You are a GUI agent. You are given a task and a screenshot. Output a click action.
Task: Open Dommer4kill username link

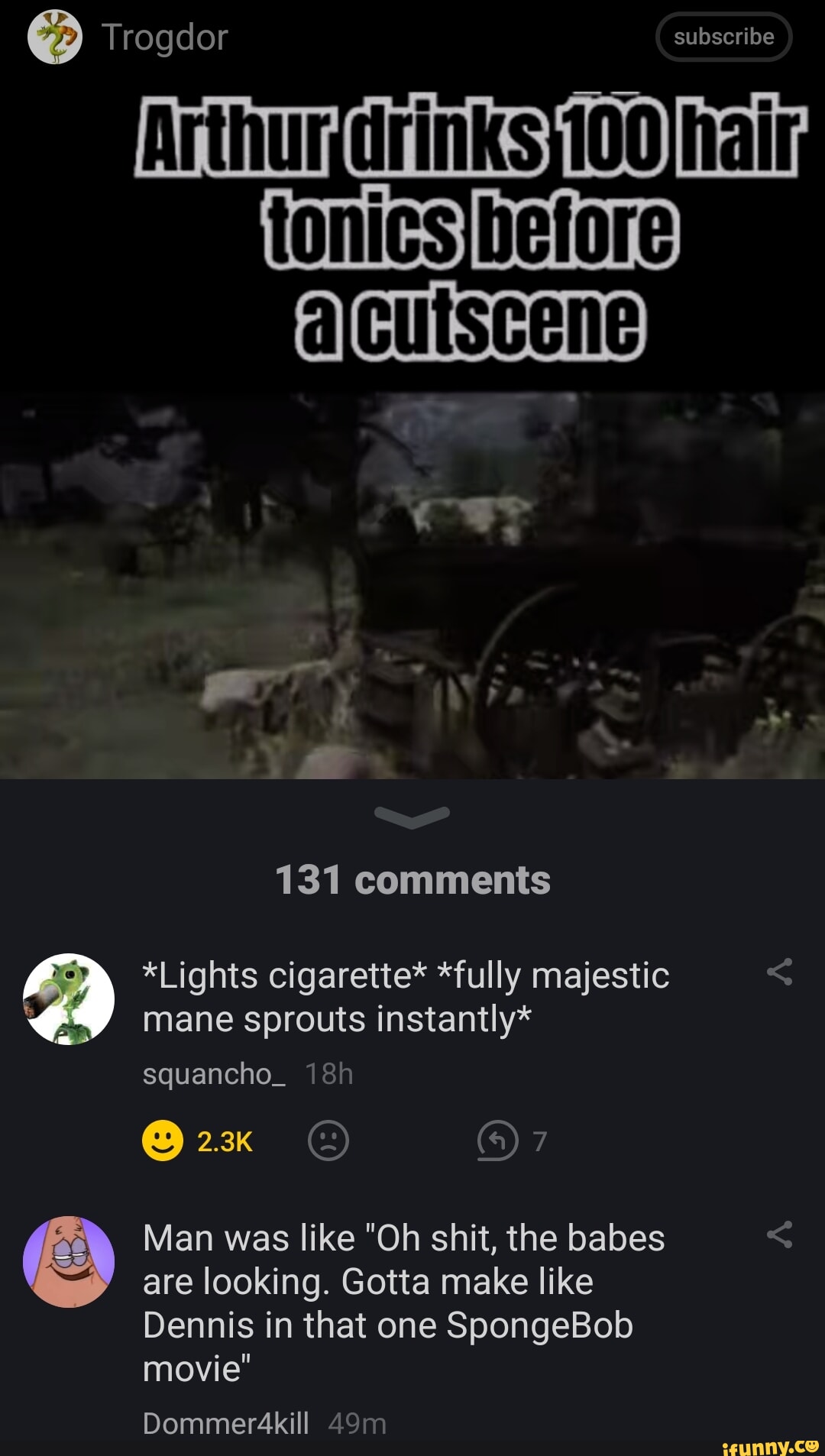coord(226,1423)
